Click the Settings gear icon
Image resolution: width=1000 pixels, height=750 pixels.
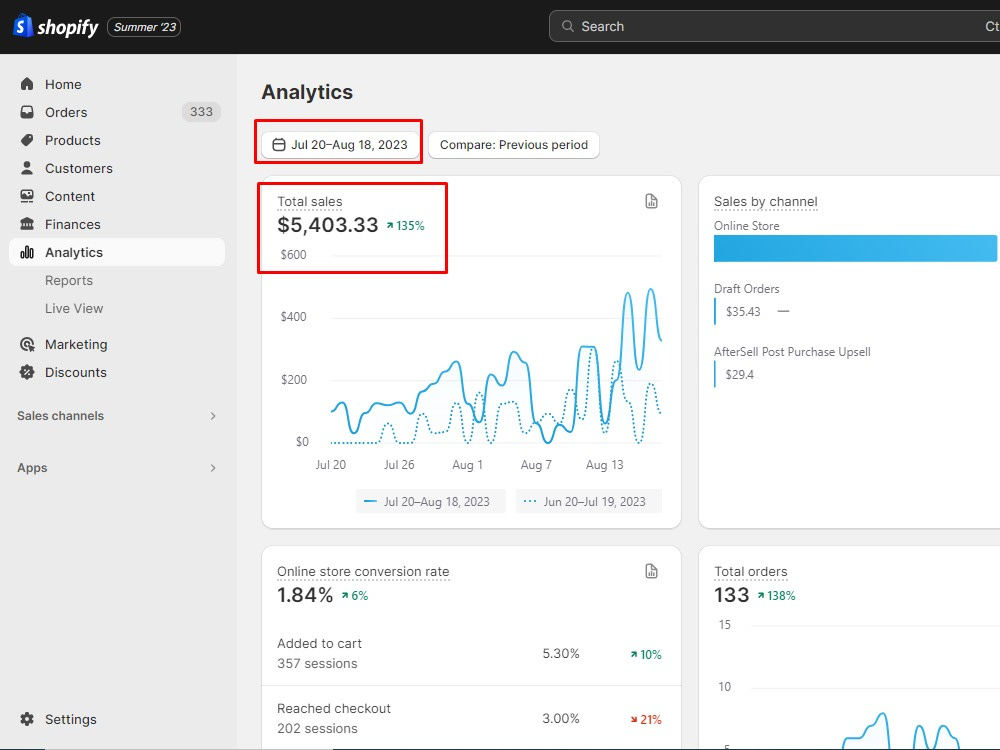[x=27, y=719]
